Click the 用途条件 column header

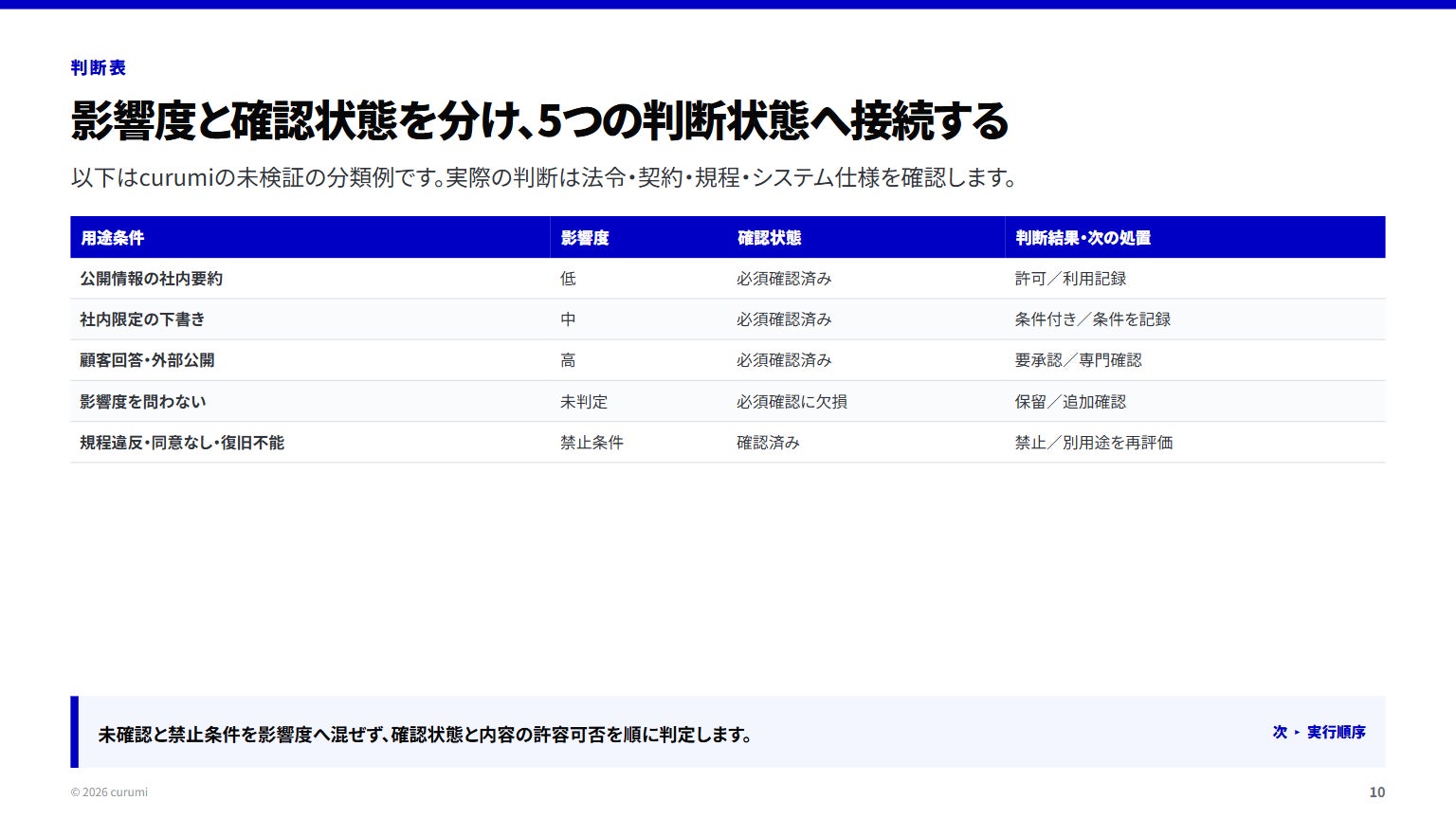coord(112,238)
